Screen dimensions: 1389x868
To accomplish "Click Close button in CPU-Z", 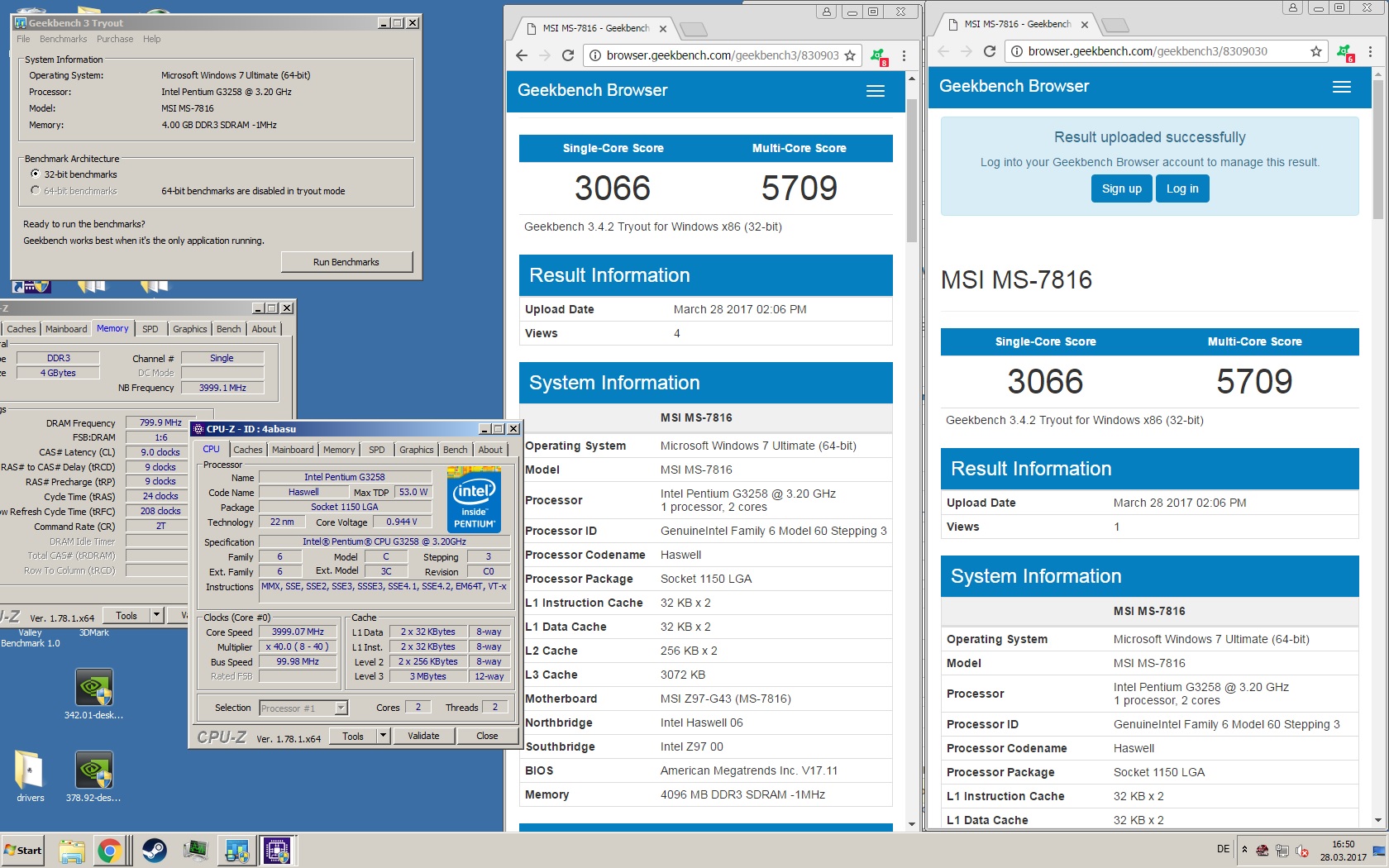I will click(x=487, y=736).
